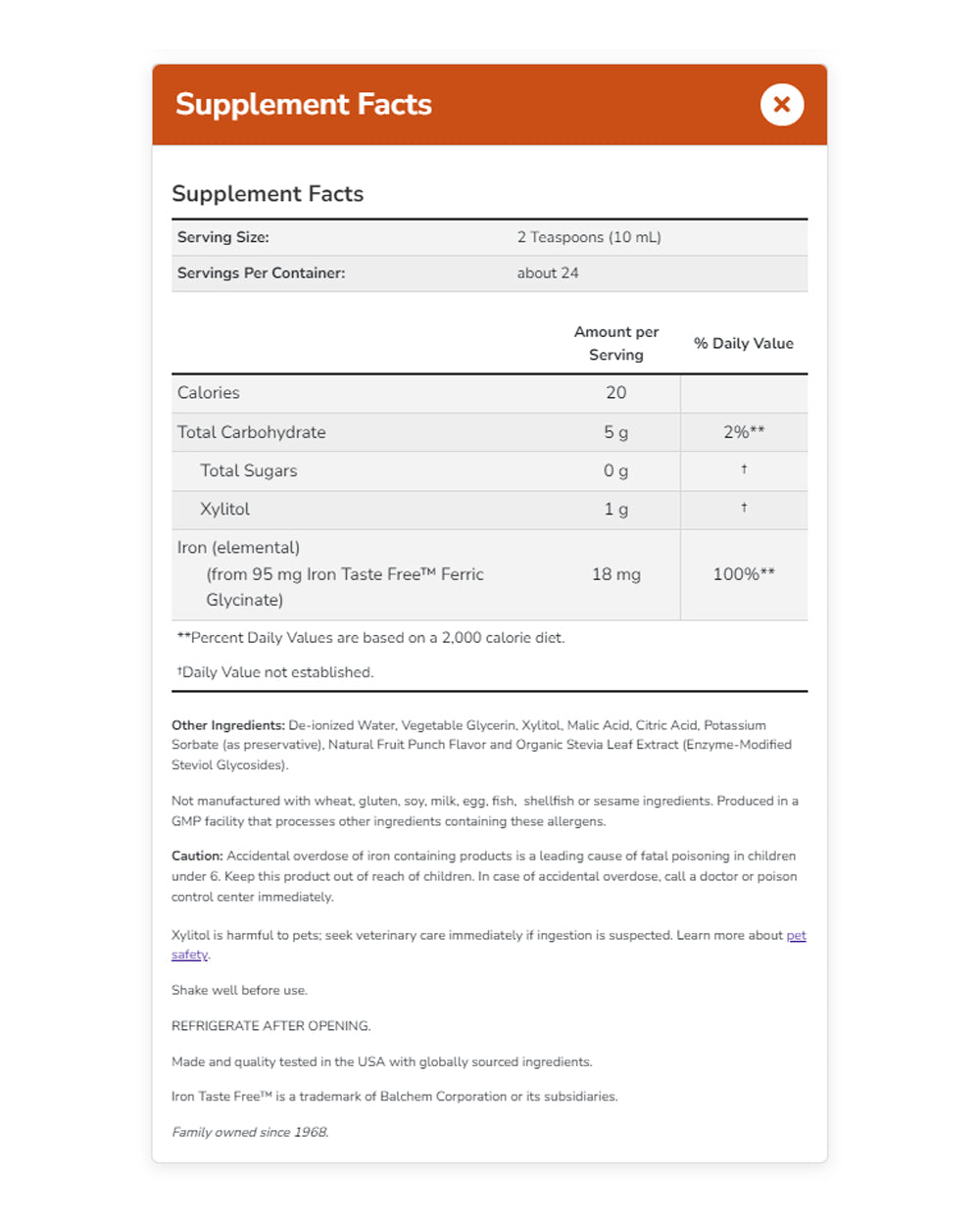Close the Supplement Facts popup
This screenshot has height=1226, width=980.
point(781,105)
